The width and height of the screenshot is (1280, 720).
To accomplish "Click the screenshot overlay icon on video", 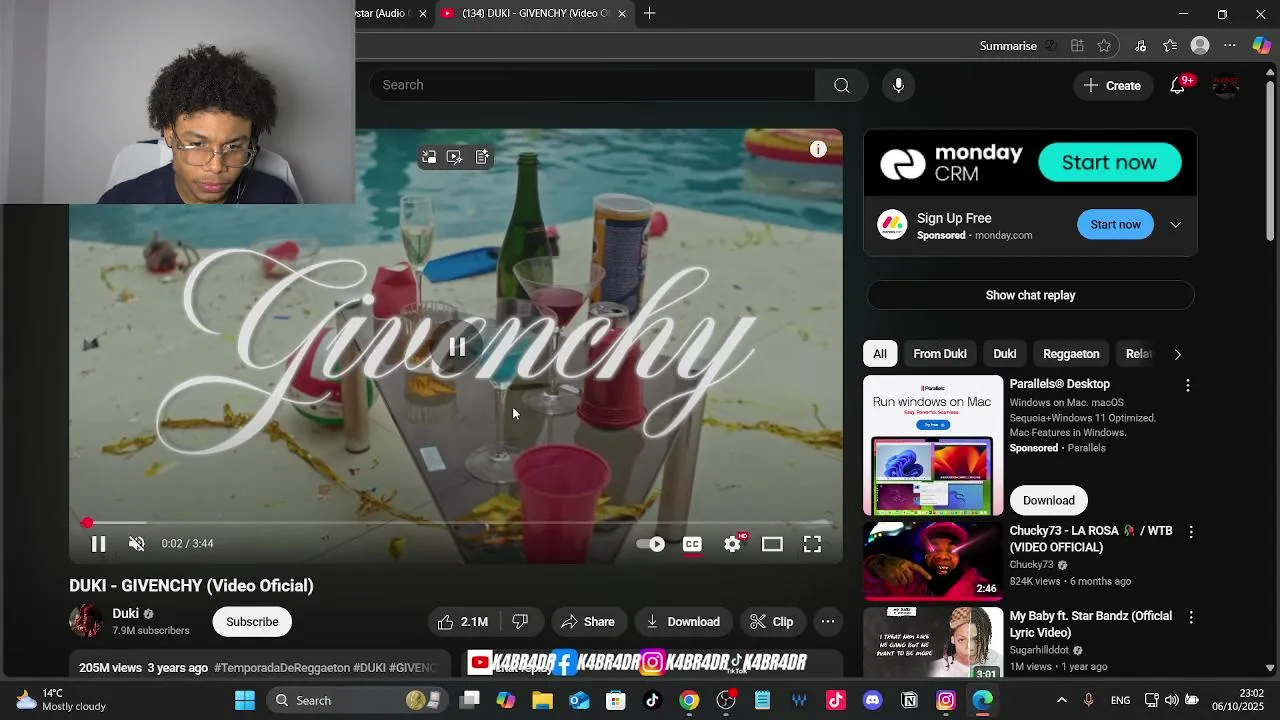I will (454, 157).
